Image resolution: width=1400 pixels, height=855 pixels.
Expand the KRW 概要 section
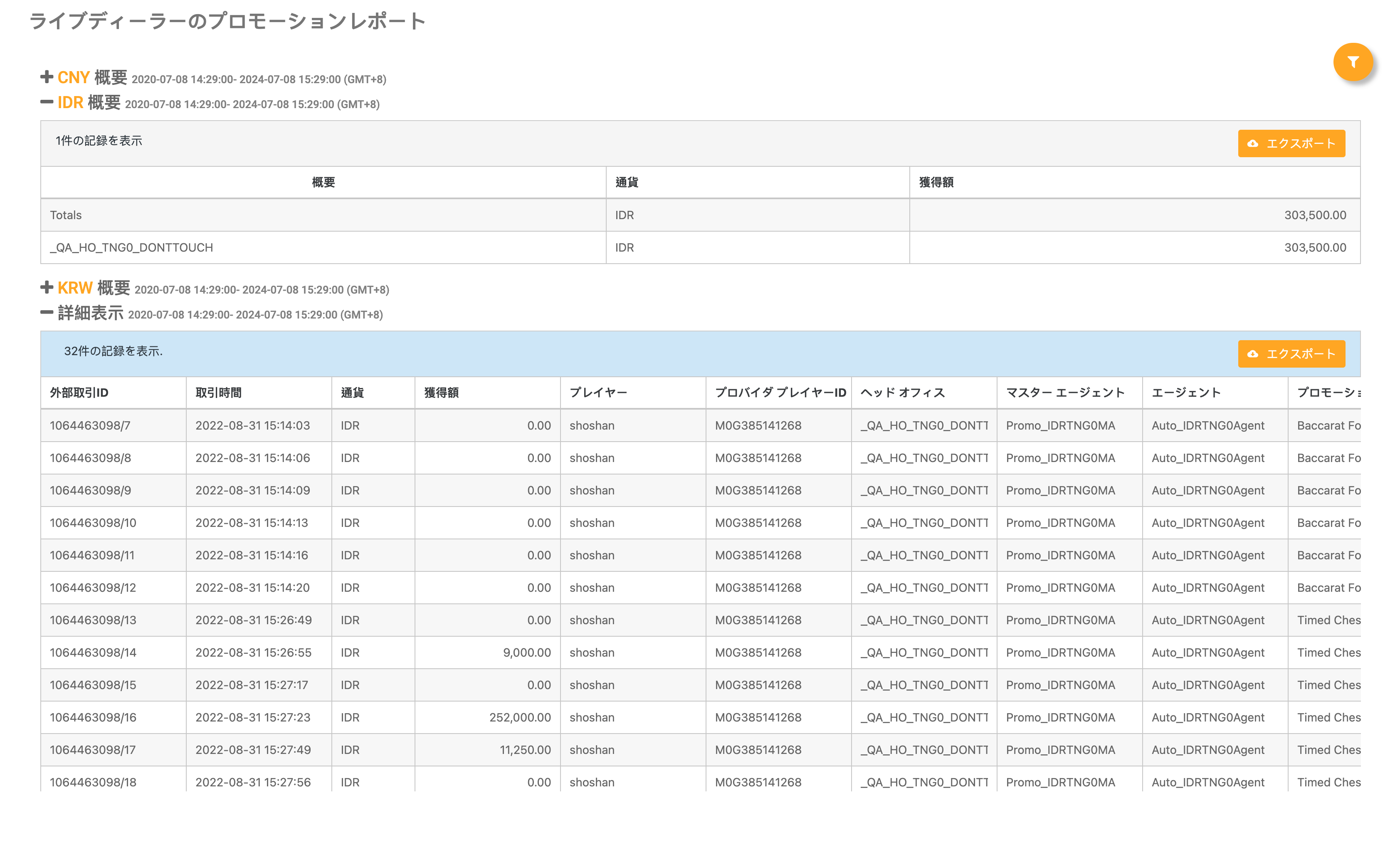(x=74, y=288)
